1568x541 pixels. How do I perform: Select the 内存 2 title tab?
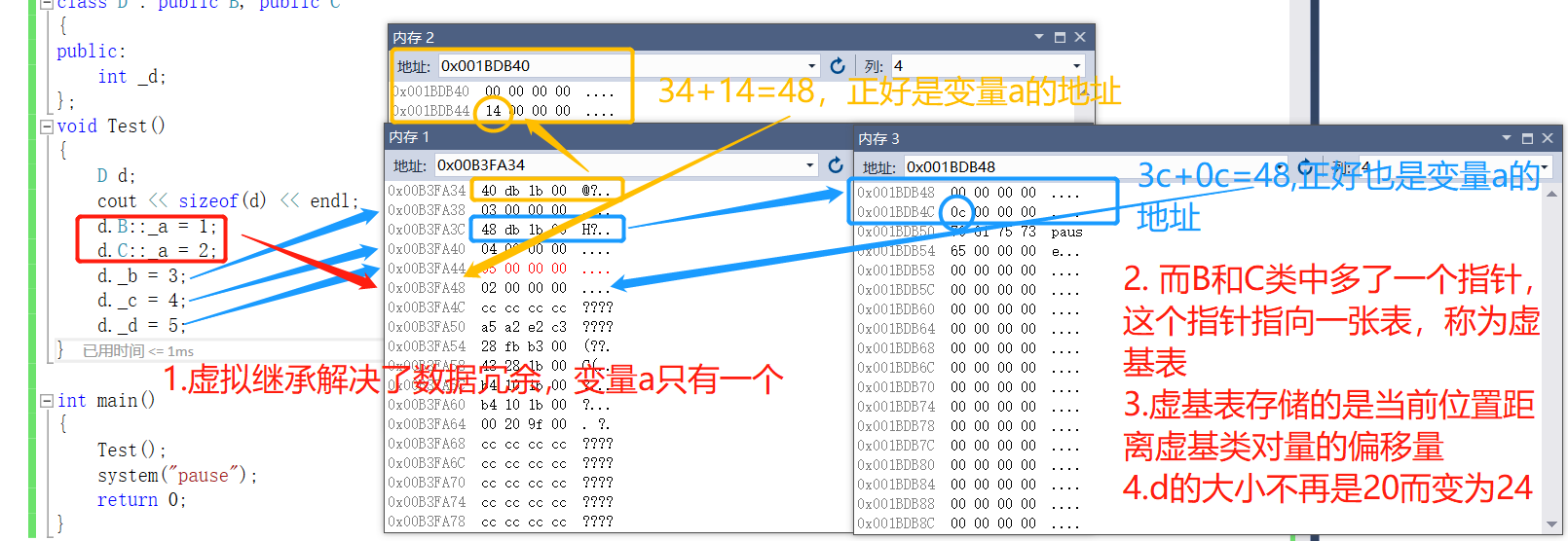click(414, 37)
